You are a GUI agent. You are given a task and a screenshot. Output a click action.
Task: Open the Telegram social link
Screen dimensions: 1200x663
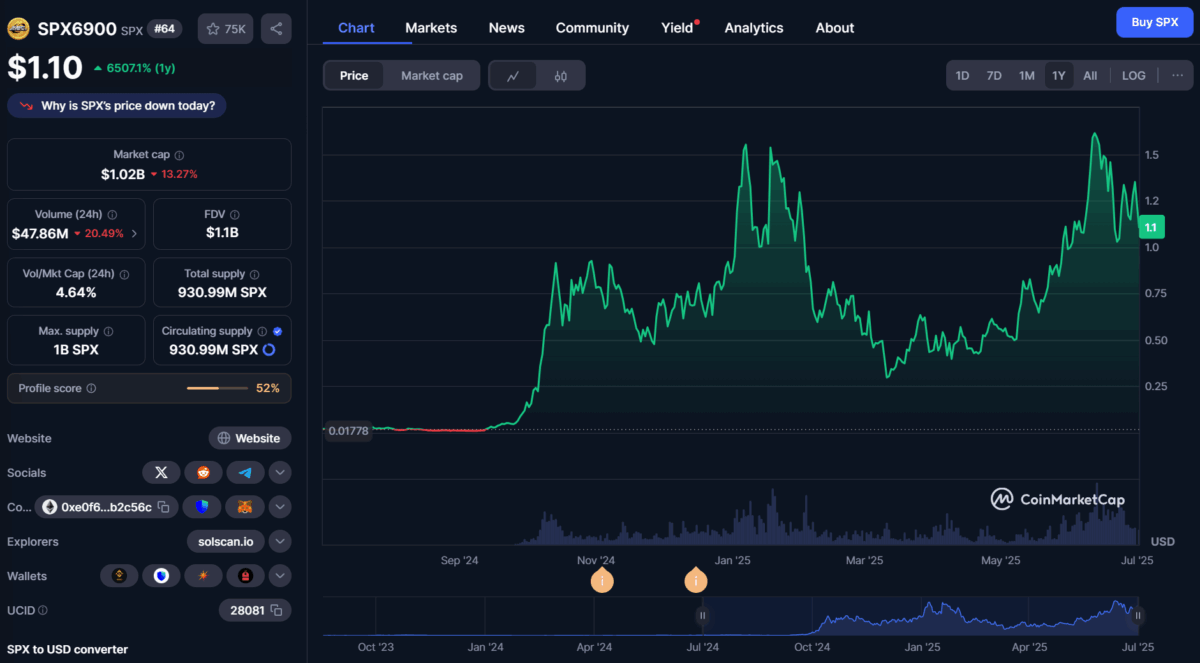point(245,472)
